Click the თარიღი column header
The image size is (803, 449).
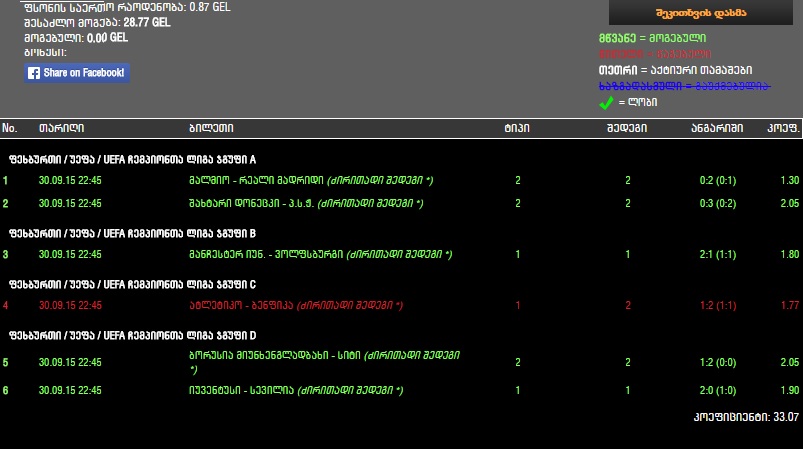point(61,128)
